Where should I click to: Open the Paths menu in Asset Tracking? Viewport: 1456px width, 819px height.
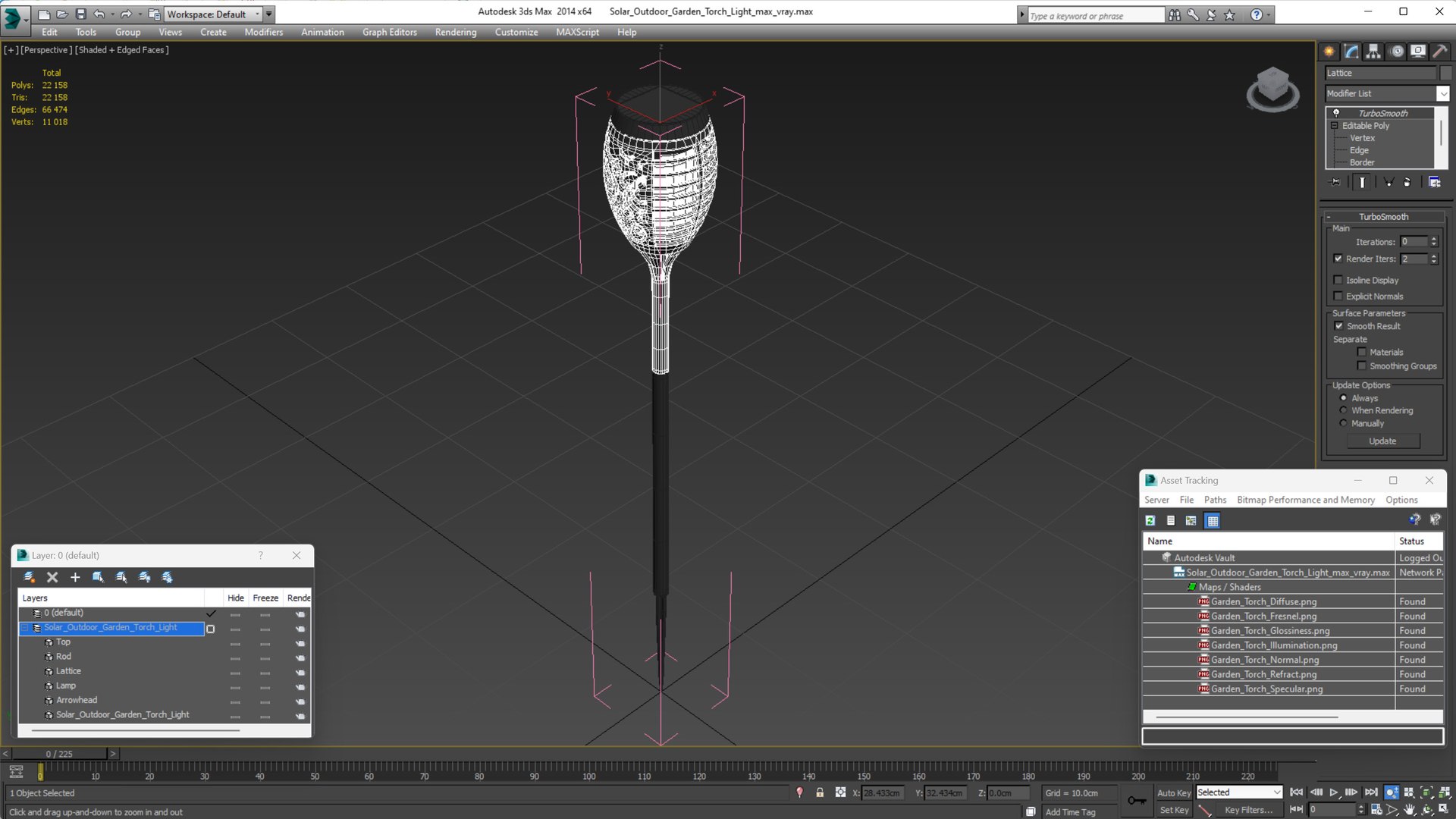coord(1214,500)
